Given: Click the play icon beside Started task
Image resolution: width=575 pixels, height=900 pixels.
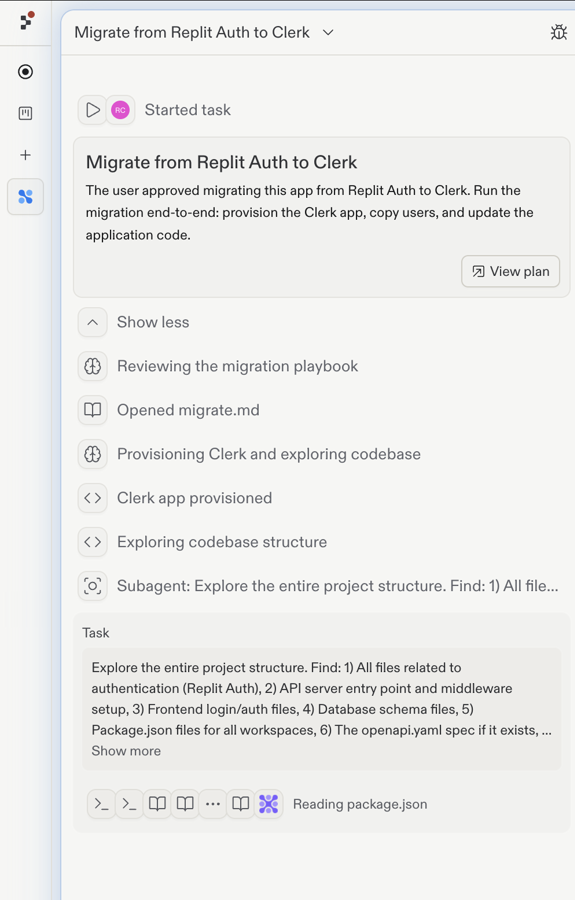Looking at the screenshot, I should point(92,110).
